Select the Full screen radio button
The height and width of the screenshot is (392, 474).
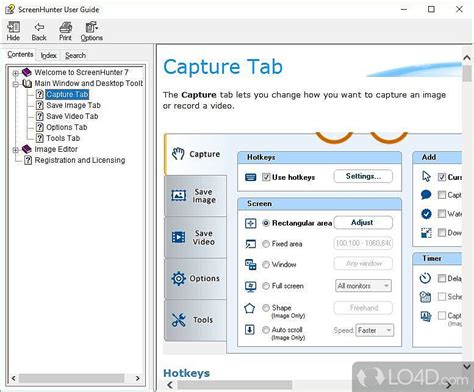pyautogui.click(x=266, y=286)
